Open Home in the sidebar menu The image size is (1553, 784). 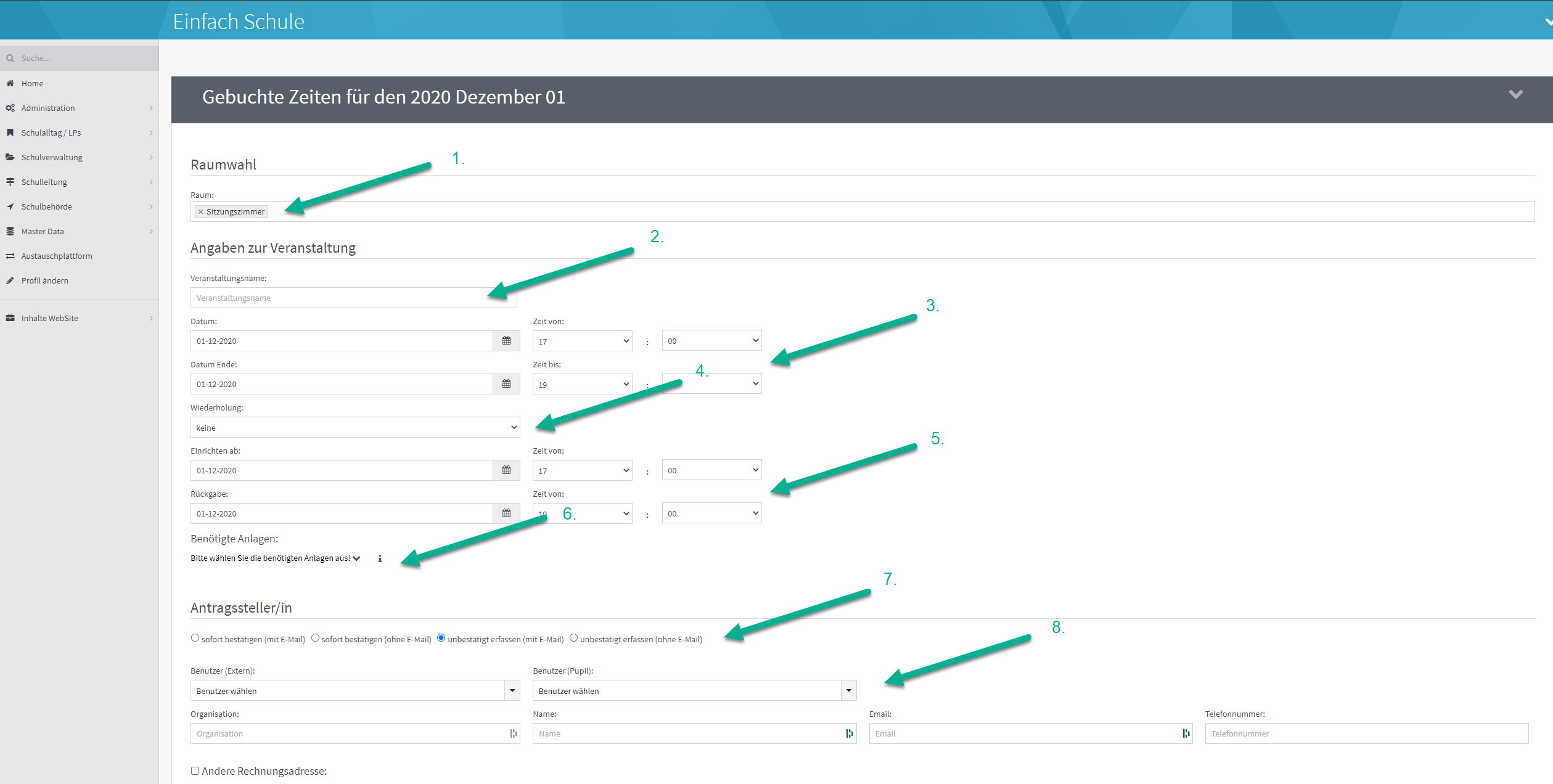[x=79, y=83]
